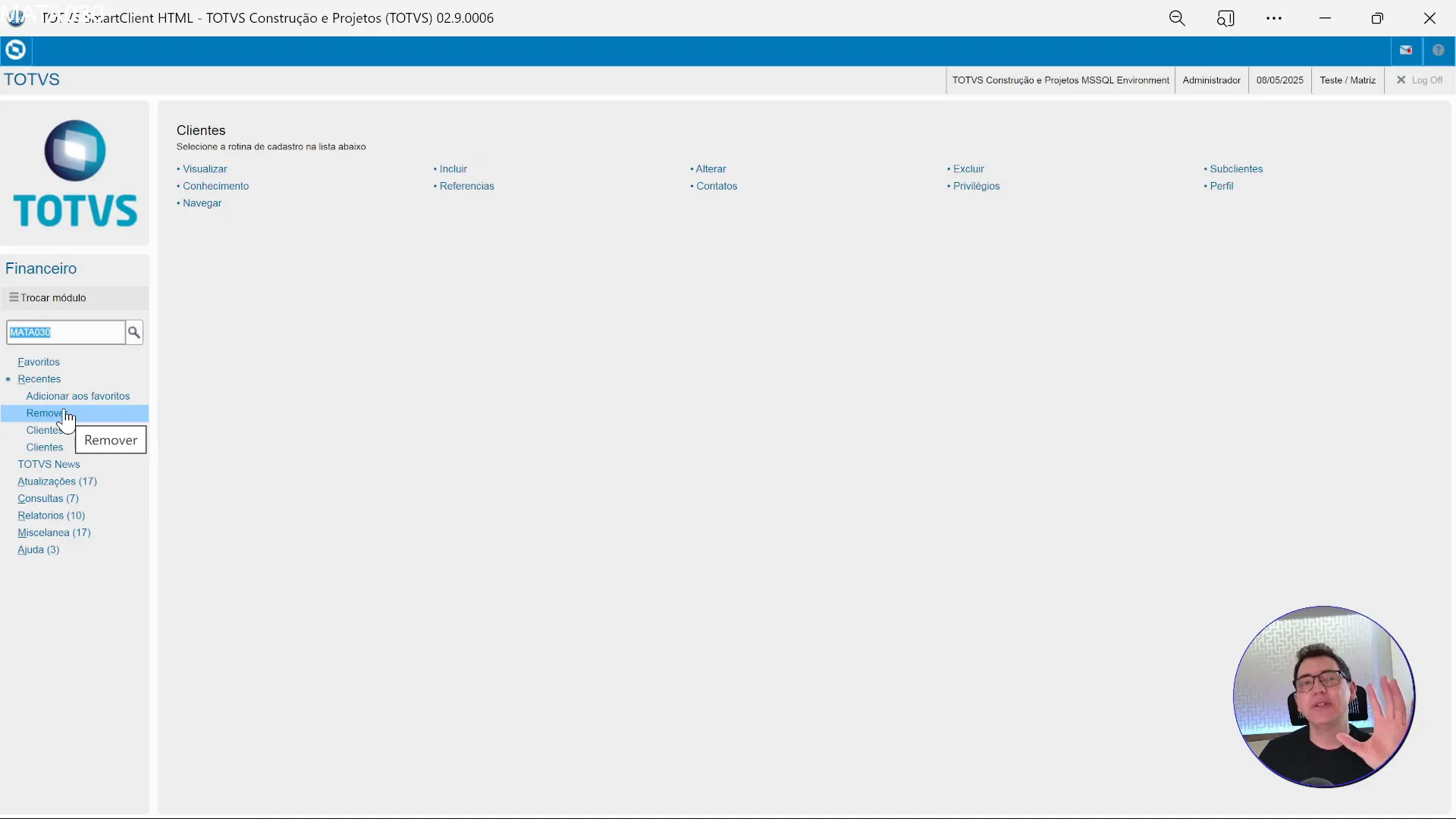Screen dimensions: 1456x819
Task: Open the Privilégios routine link
Action: pos(975,186)
